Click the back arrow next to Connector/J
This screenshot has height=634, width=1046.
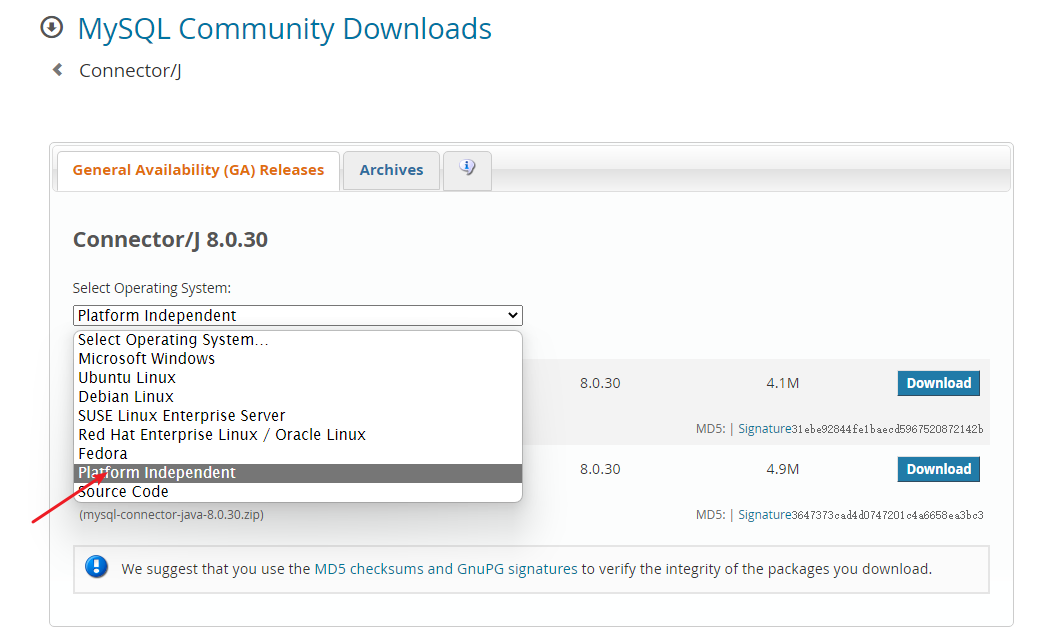58,70
